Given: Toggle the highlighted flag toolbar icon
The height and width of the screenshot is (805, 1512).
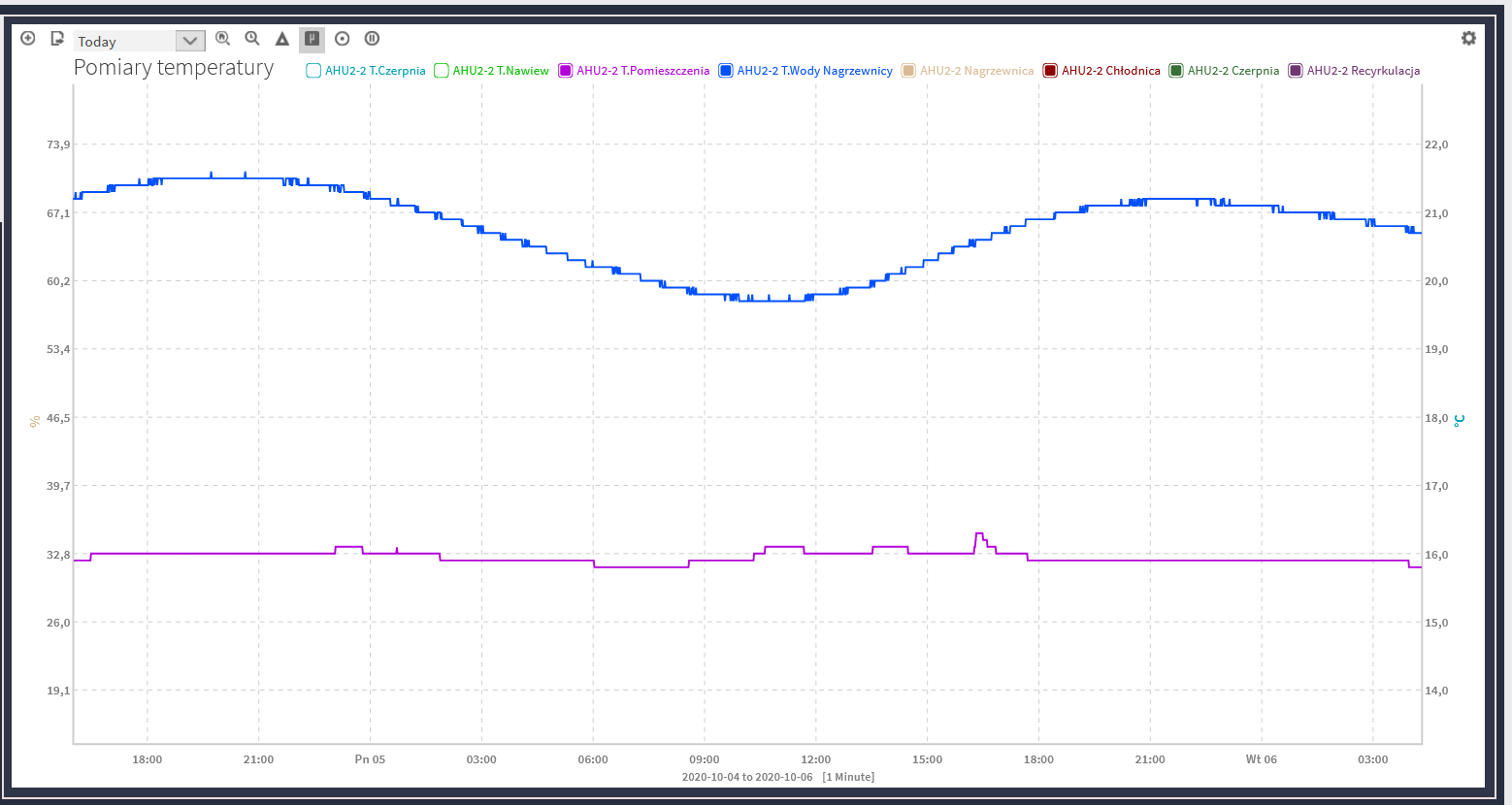Looking at the screenshot, I should click(x=312, y=39).
